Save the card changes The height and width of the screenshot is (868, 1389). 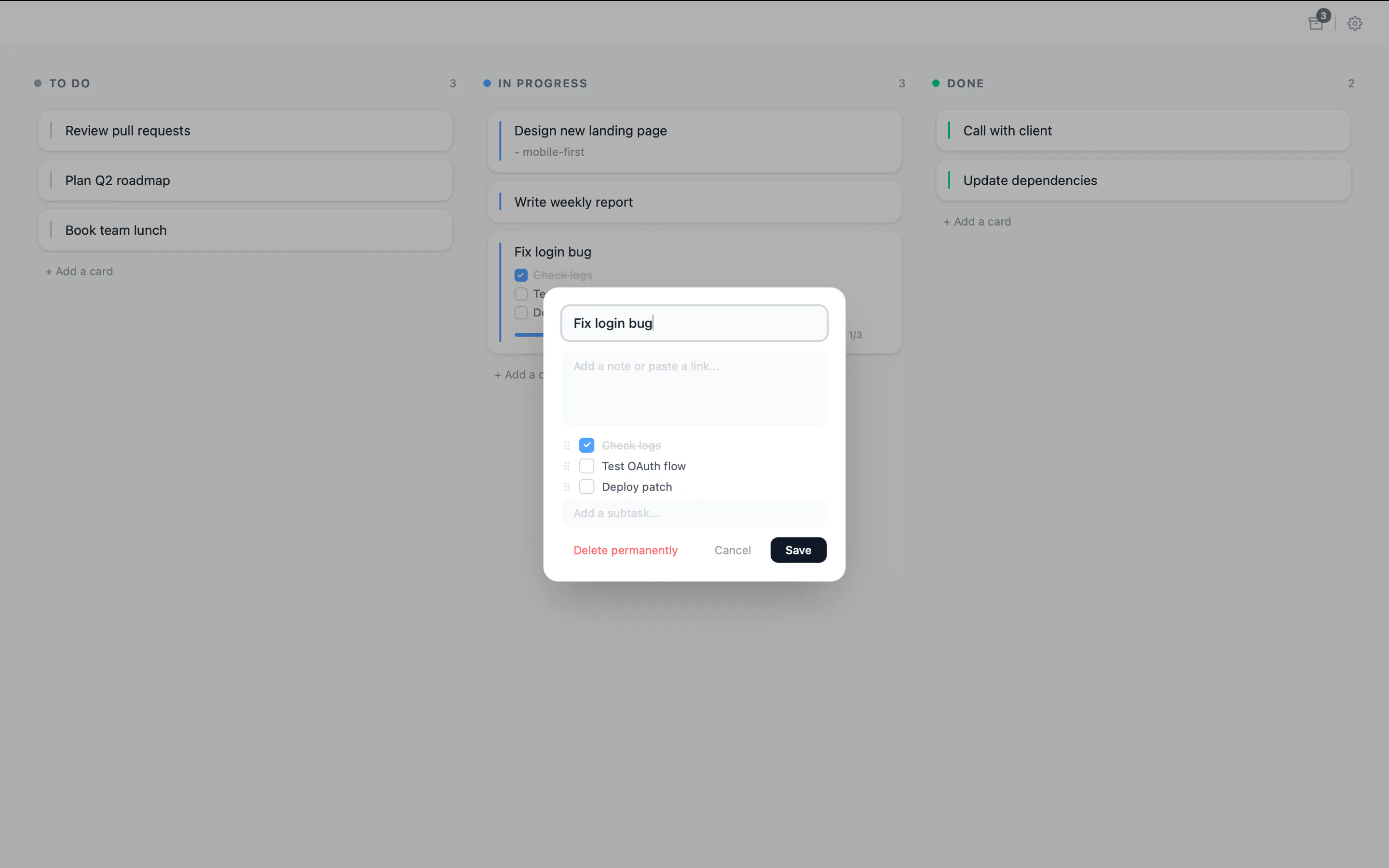pyautogui.click(x=798, y=550)
